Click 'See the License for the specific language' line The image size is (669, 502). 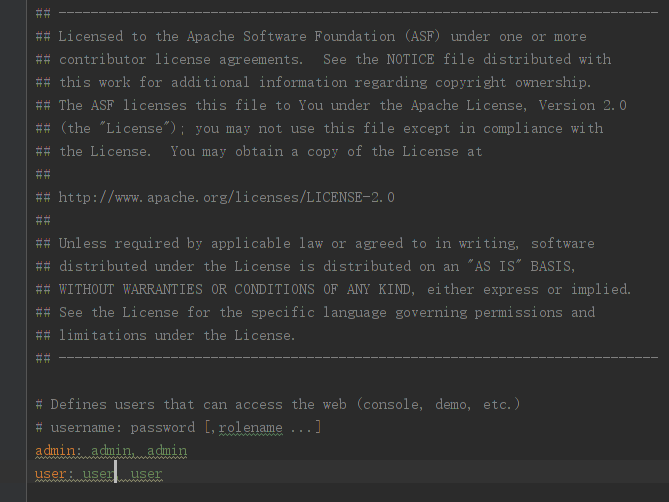pos(316,313)
